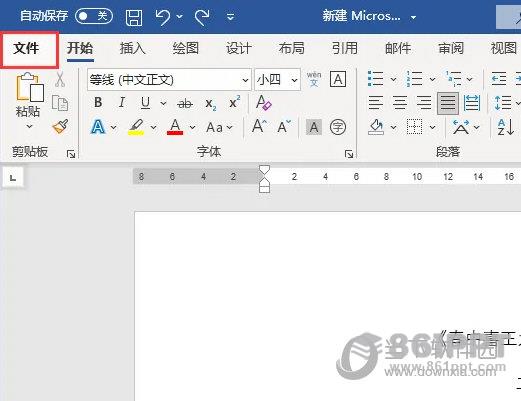Click the phonetic guide wén icon
Viewport: 521px width, 401px height.
pos(314,79)
